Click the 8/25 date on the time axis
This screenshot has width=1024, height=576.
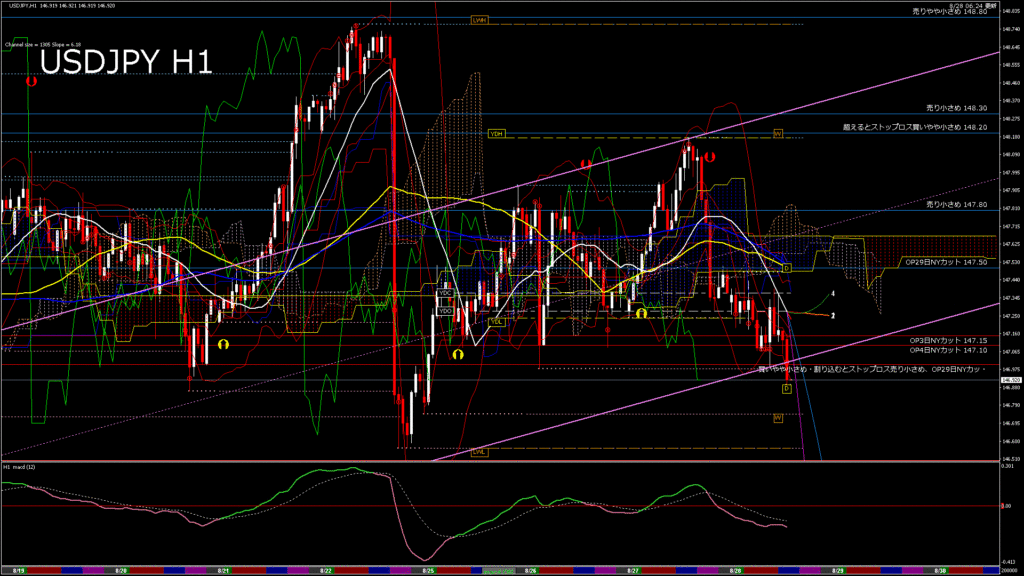[428, 571]
